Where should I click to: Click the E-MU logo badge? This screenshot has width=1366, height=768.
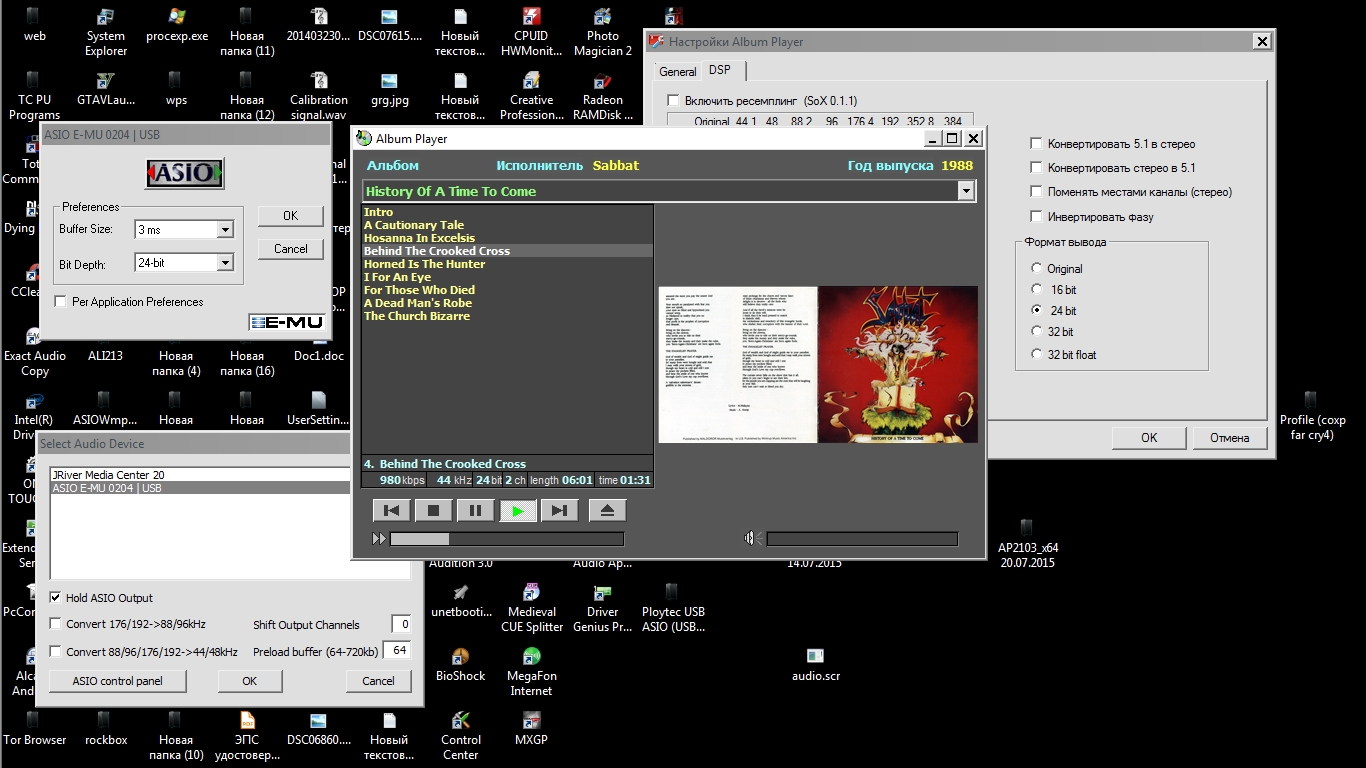289,322
